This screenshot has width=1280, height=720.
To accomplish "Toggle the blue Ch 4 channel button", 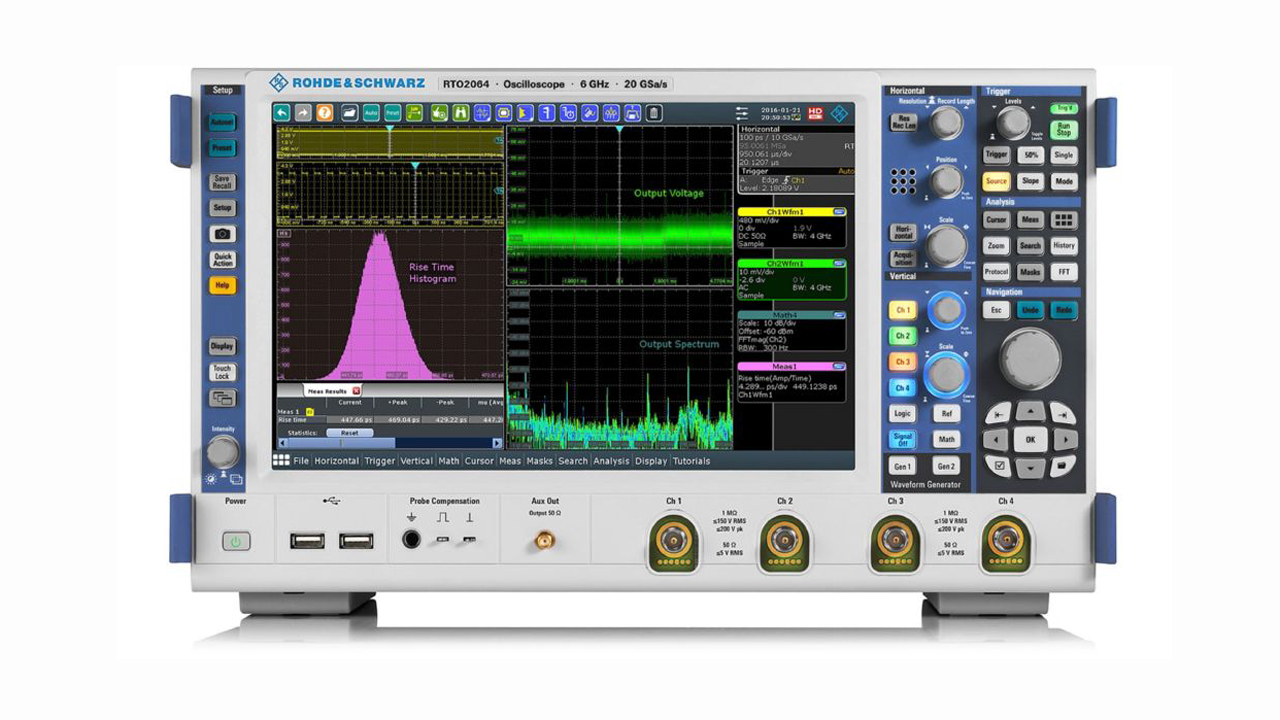I will [903, 388].
